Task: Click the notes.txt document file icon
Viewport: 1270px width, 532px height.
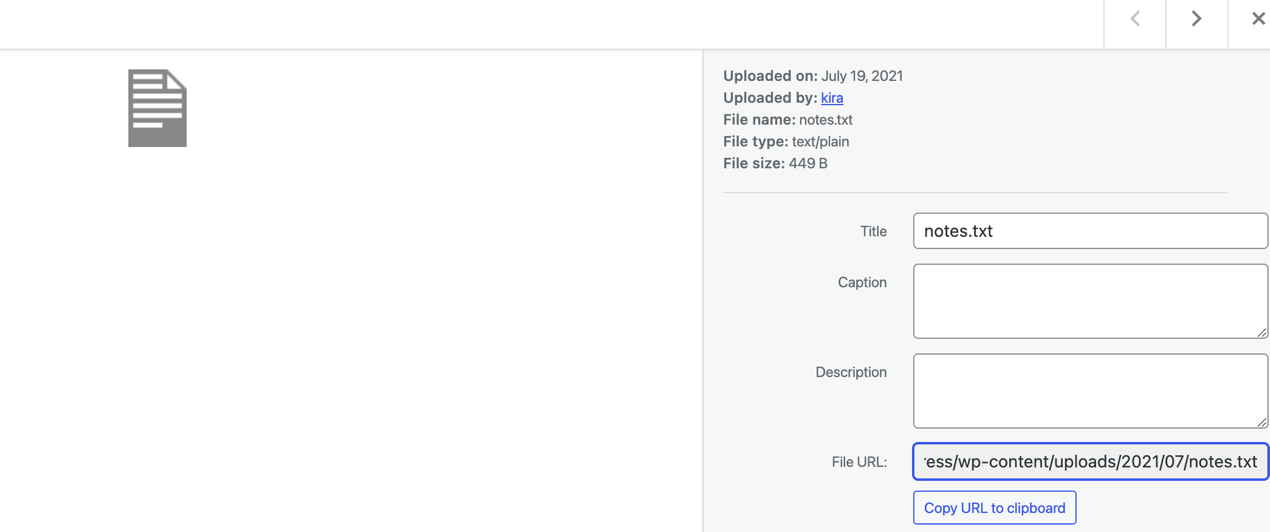Action: (157, 108)
